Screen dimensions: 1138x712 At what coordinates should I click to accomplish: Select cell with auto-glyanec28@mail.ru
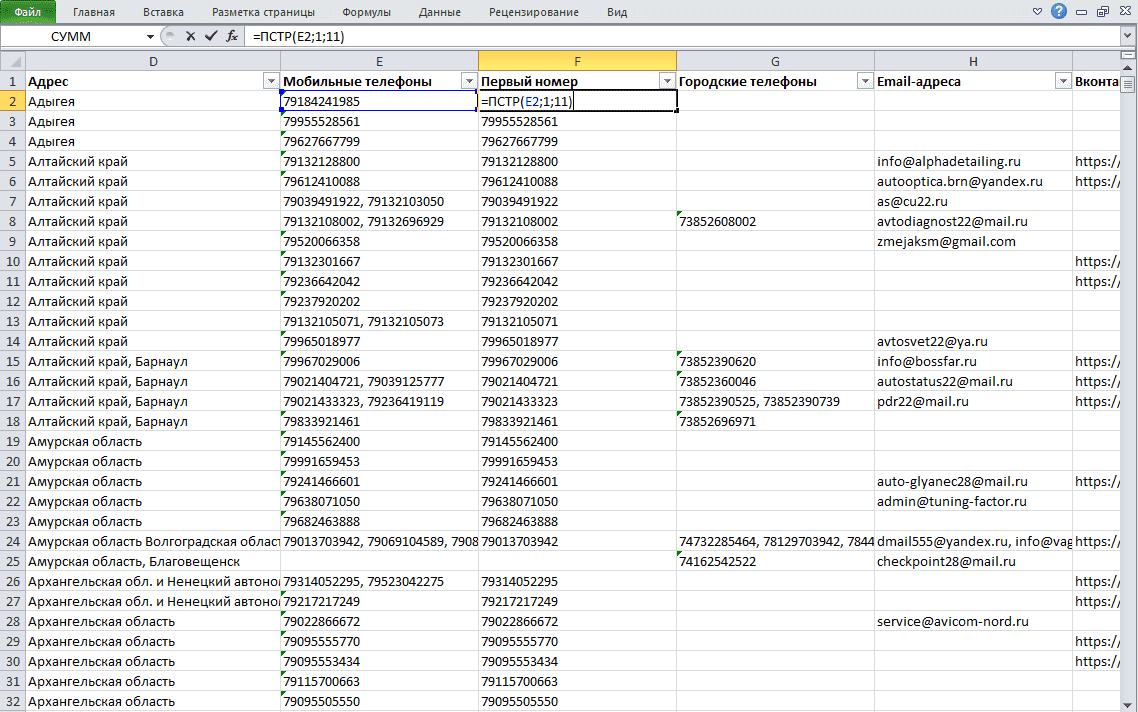[973, 481]
